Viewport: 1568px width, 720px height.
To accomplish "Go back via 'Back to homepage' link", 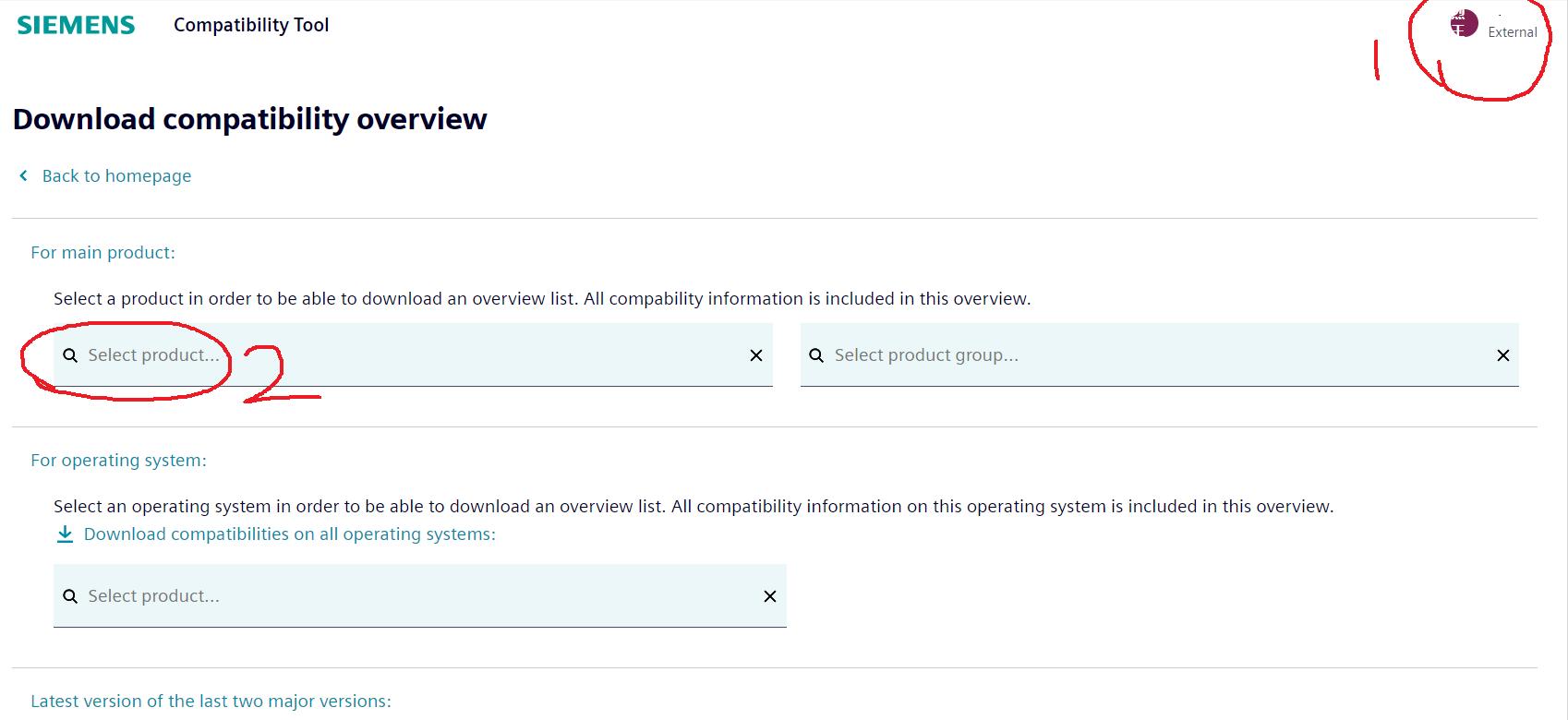I will pos(116,175).
